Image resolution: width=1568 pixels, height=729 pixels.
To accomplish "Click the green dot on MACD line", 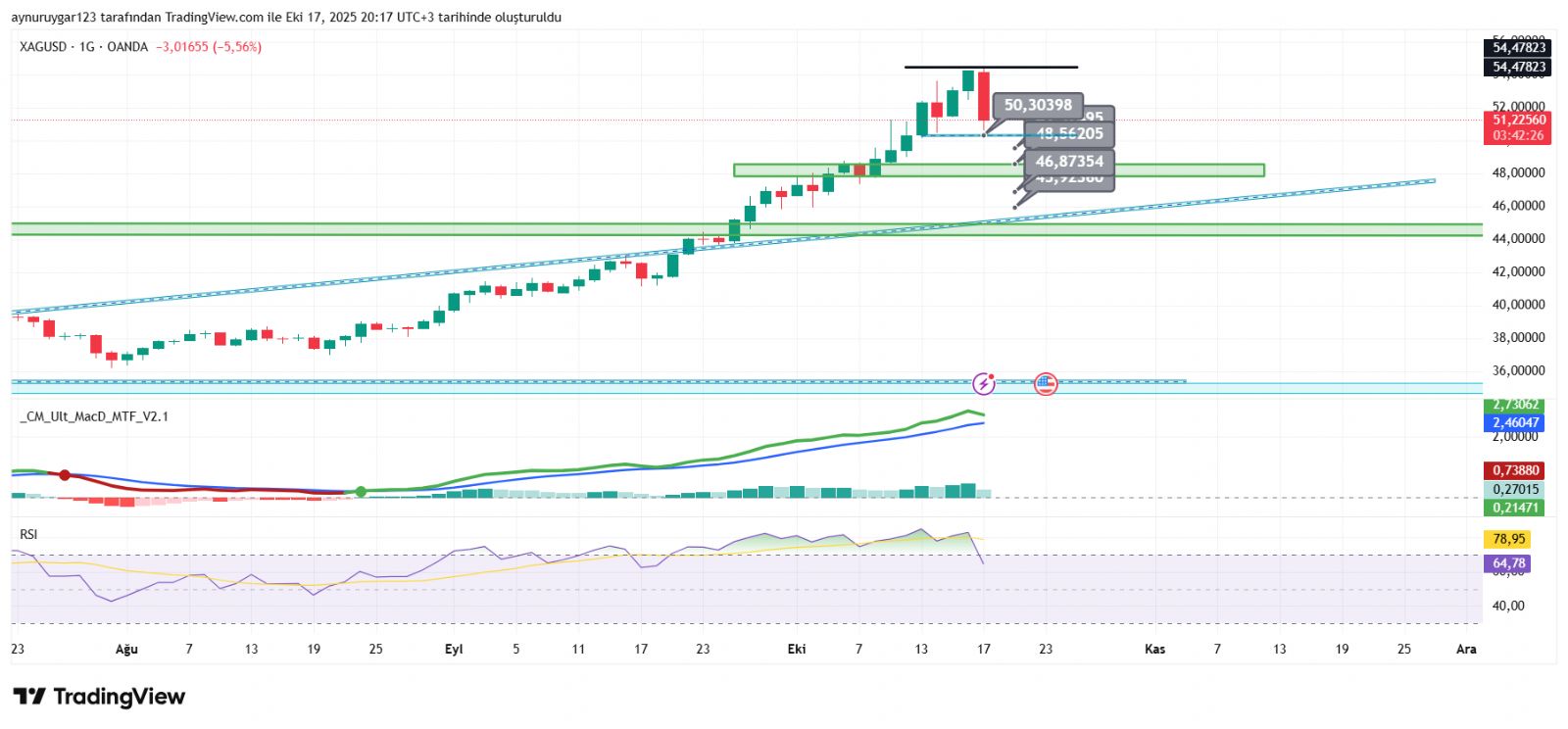I will (x=361, y=491).
